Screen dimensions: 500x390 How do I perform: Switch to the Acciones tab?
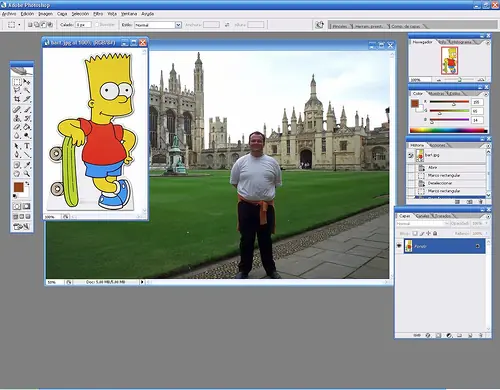tap(437, 145)
